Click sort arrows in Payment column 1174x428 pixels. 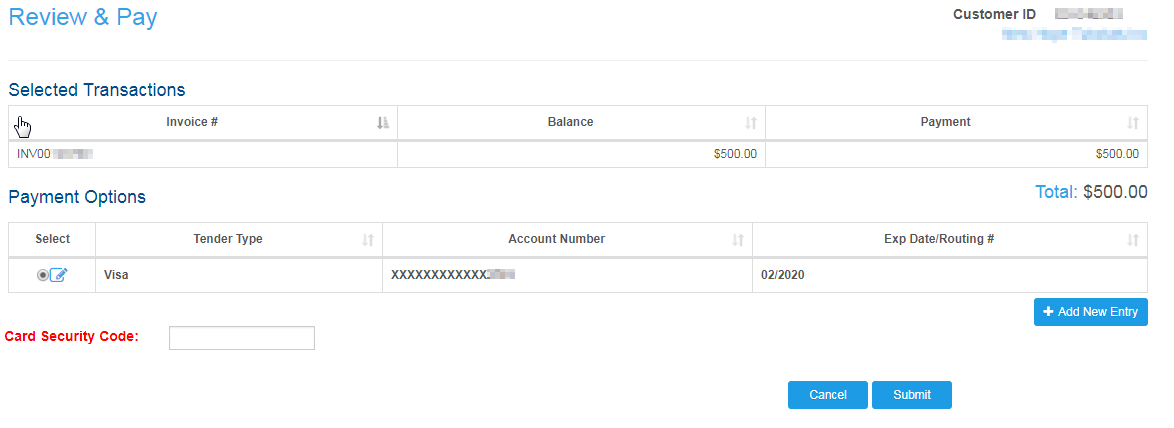pyautogui.click(x=1133, y=123)
